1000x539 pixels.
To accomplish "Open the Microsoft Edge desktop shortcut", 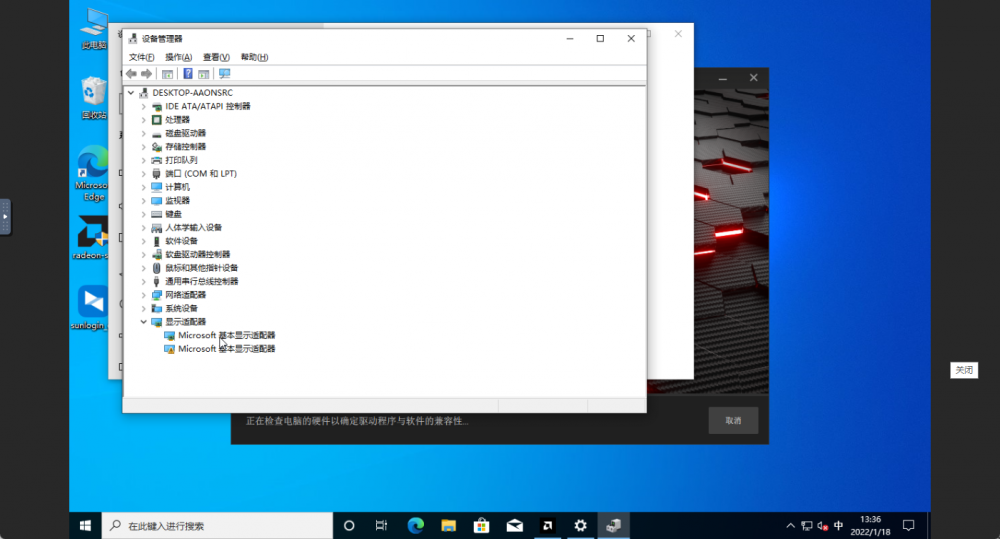I will [93, 173].
